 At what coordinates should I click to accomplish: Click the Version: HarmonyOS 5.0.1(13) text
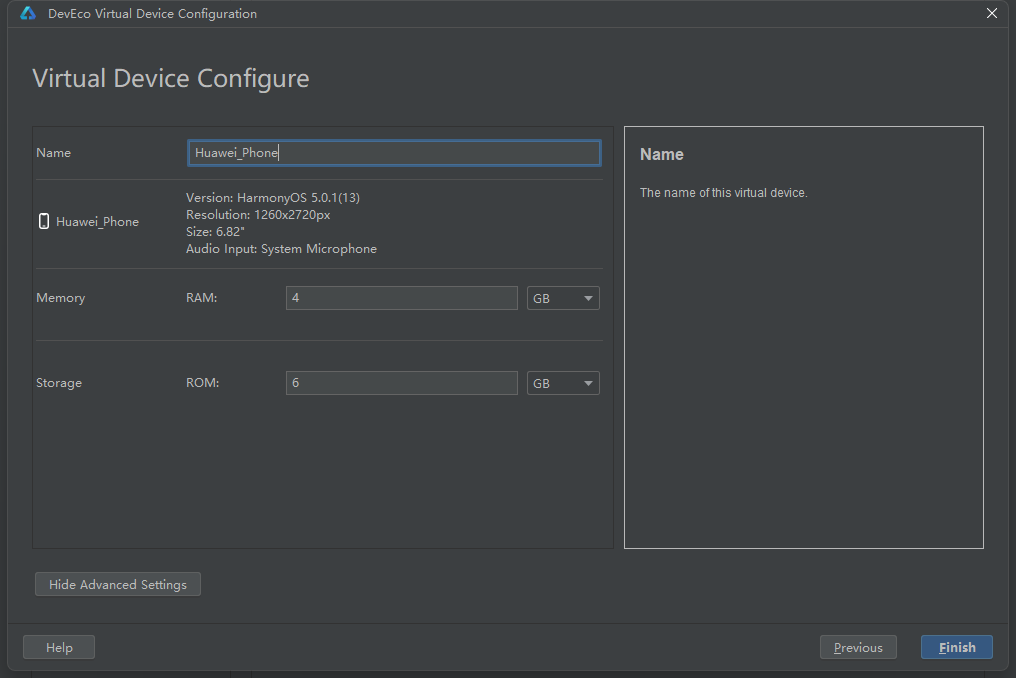[273, 198]
